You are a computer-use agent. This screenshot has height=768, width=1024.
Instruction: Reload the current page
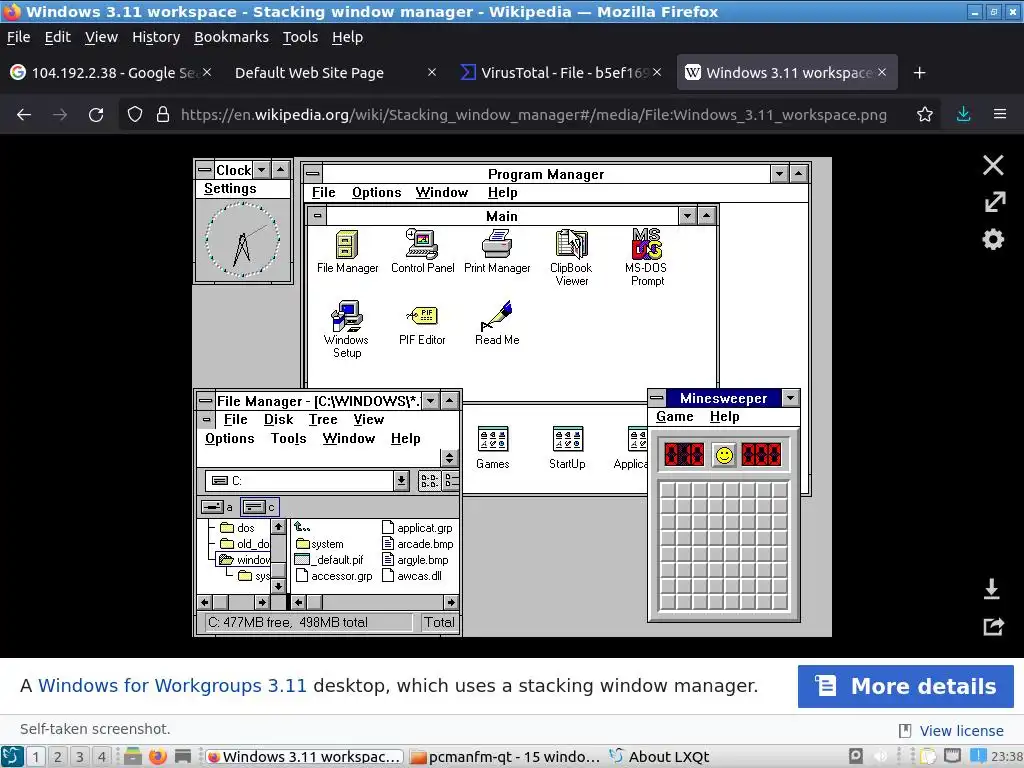pos(96,115)
